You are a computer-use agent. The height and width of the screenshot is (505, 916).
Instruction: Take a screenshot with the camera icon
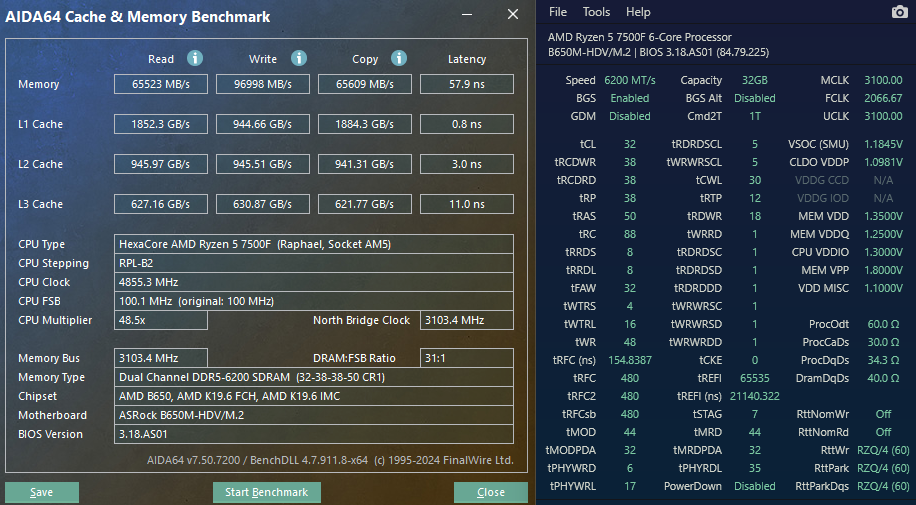tap(900, 12)
